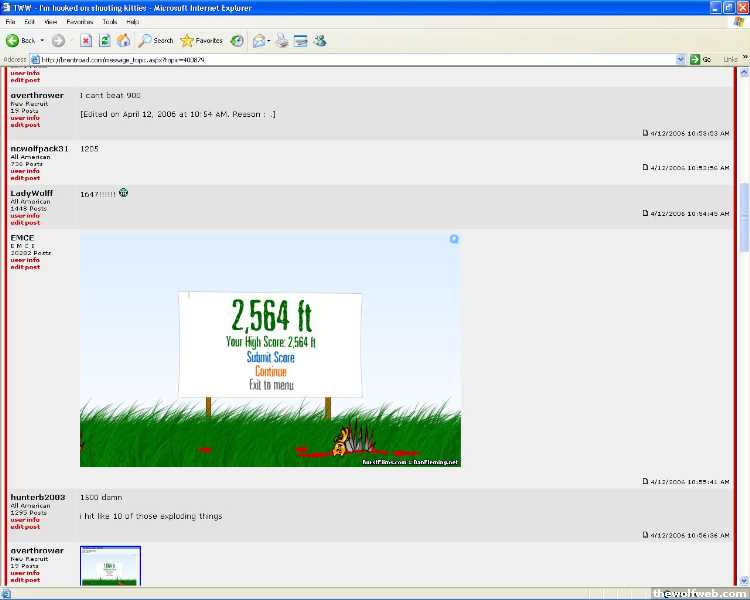Click "edit post" link under hunterb2003

click(x=25, y=527)
